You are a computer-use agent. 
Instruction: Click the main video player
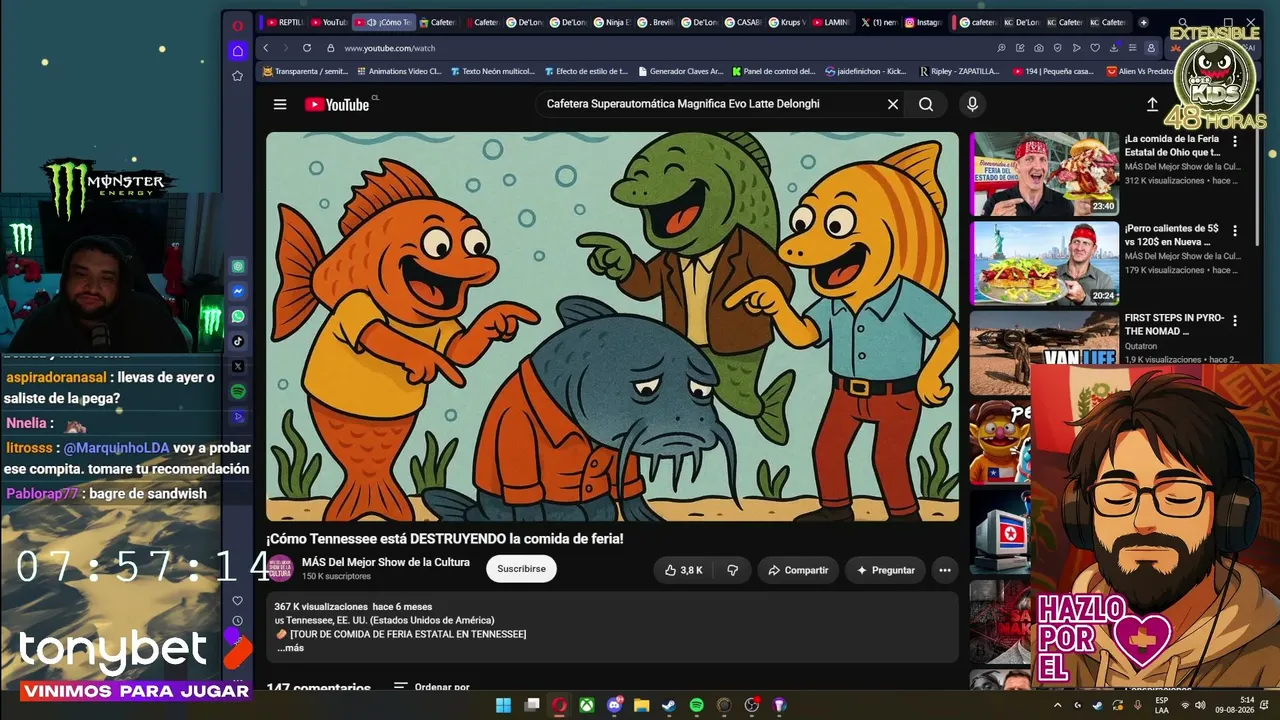[612, 326]
